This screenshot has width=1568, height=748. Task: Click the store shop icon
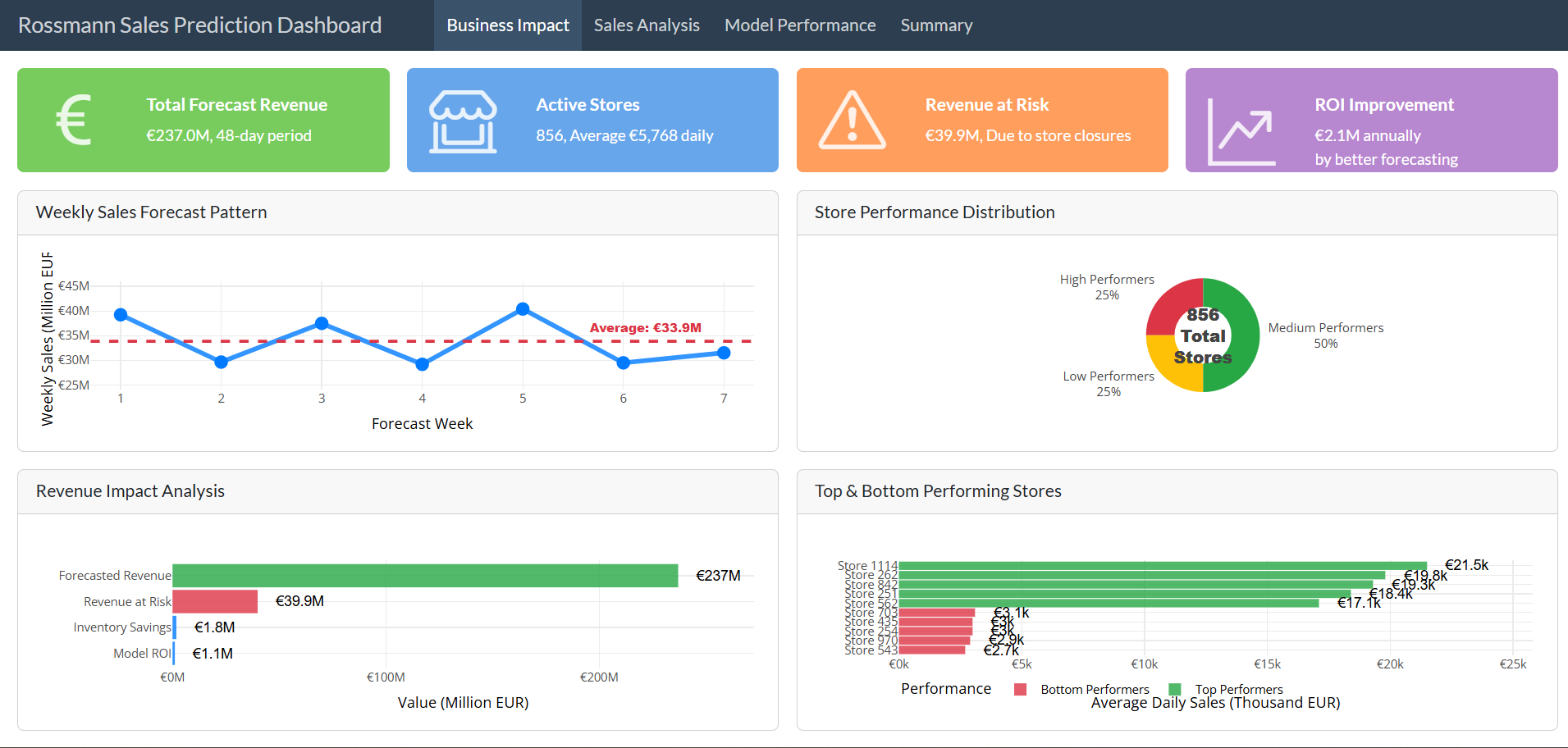pos(463,121)
